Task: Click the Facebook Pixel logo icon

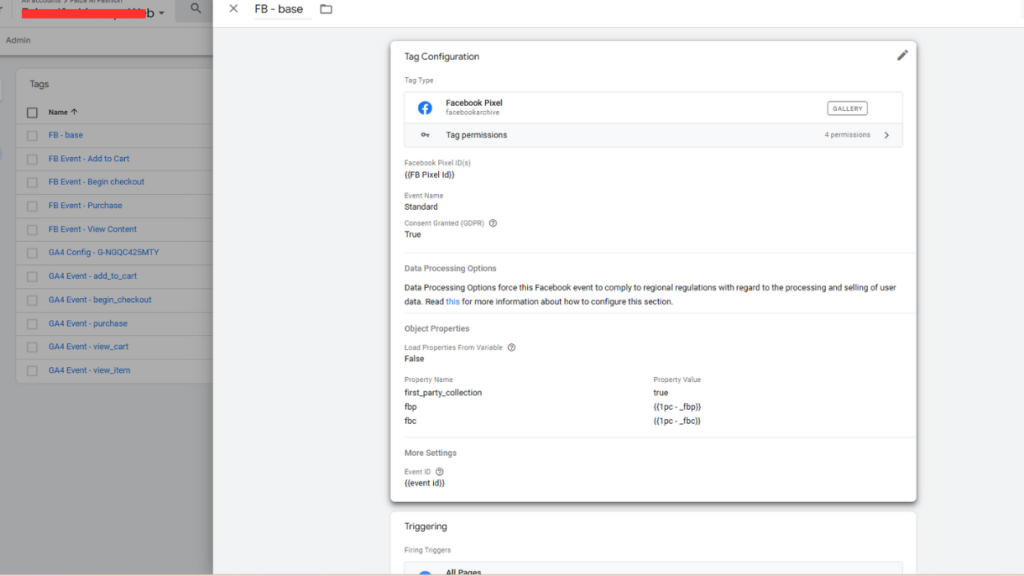Action: click(425, 108)
